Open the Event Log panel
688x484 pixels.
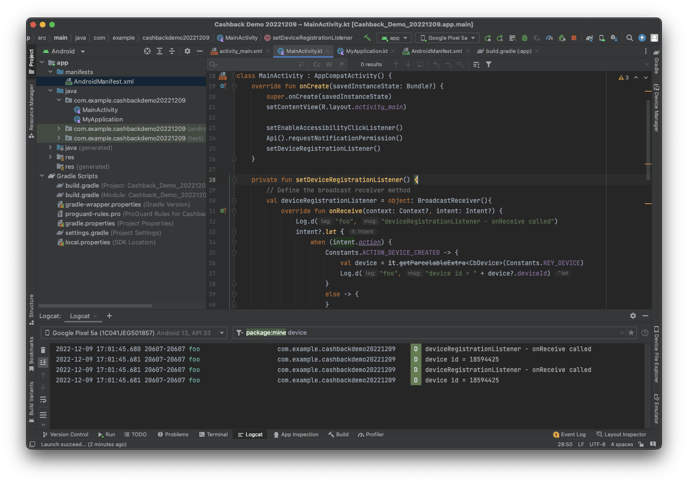(x=570, y=434)
